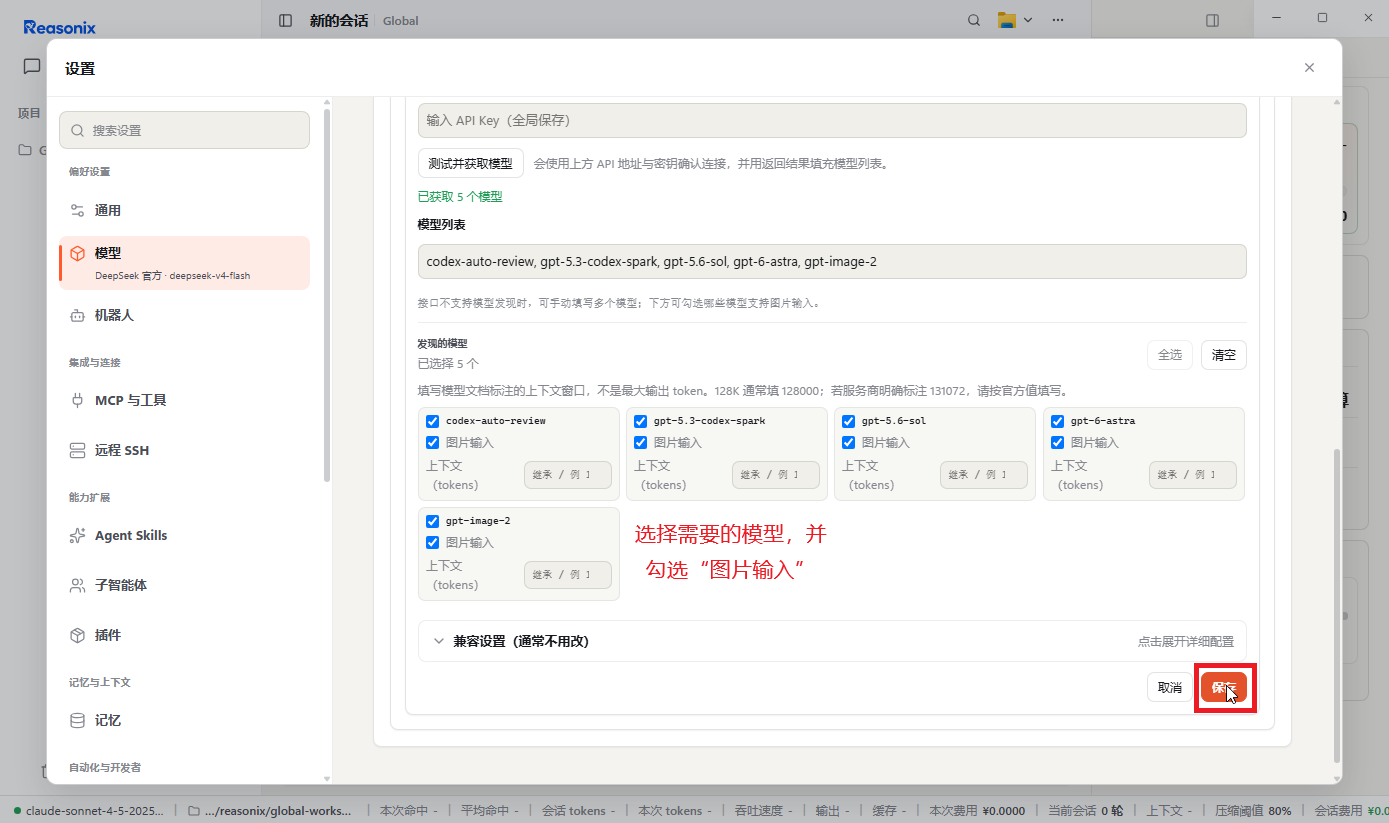Click the workspace path in status bar
This screenshot has height=823, width=1389.
(270, 811)
